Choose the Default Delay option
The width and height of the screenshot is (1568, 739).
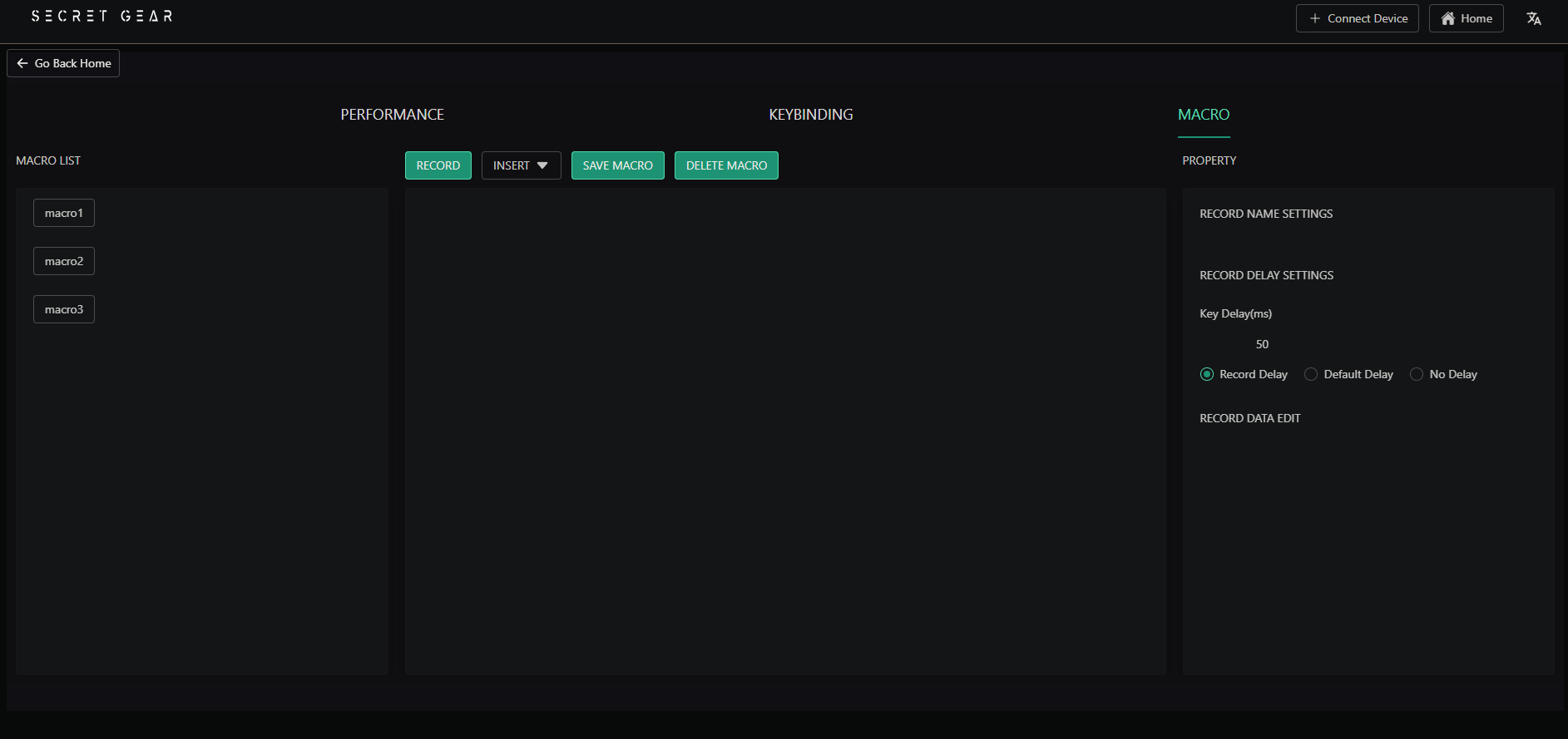[x=1311, y=374]
